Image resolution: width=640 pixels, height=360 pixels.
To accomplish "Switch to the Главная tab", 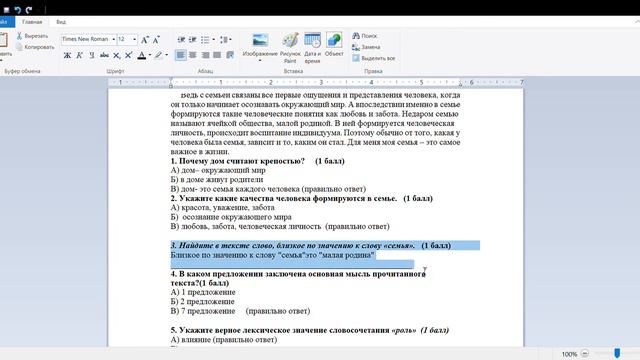I will point(32,22).
